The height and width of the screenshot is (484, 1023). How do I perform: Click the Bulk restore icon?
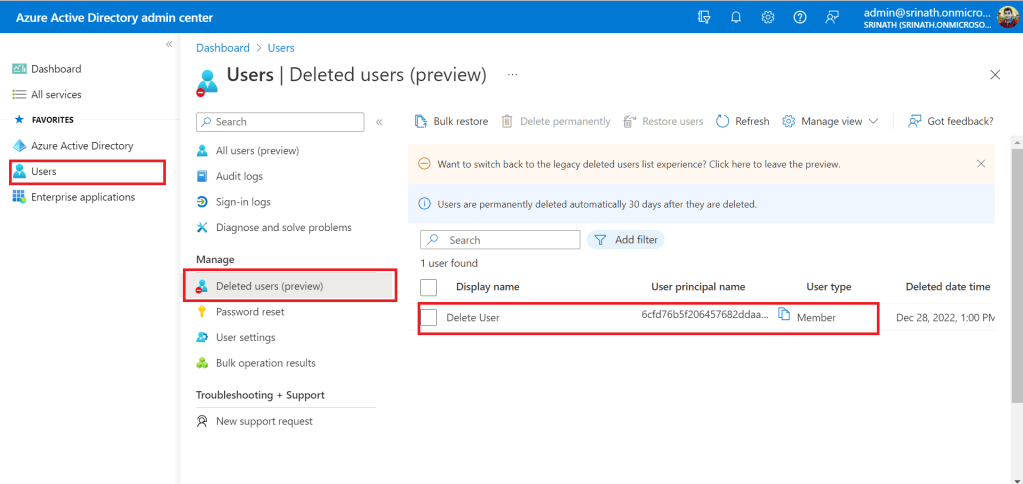(421, 121)
